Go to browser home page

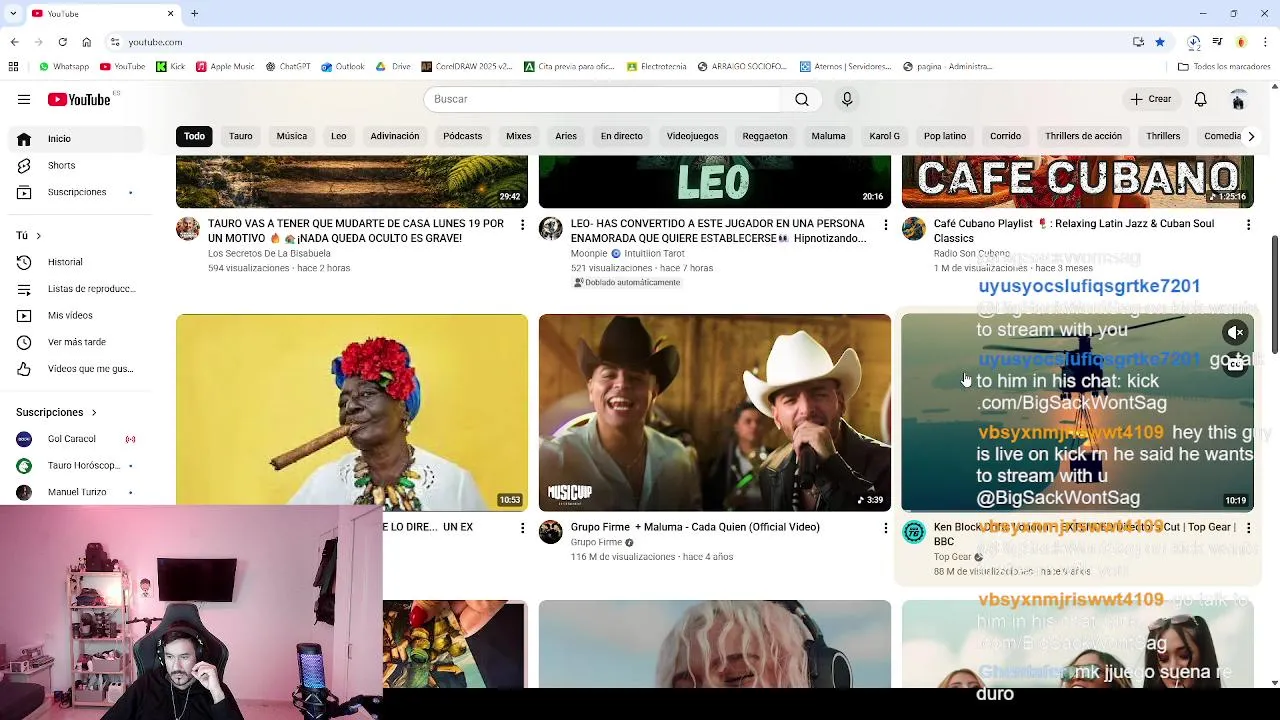coord(86,42)
